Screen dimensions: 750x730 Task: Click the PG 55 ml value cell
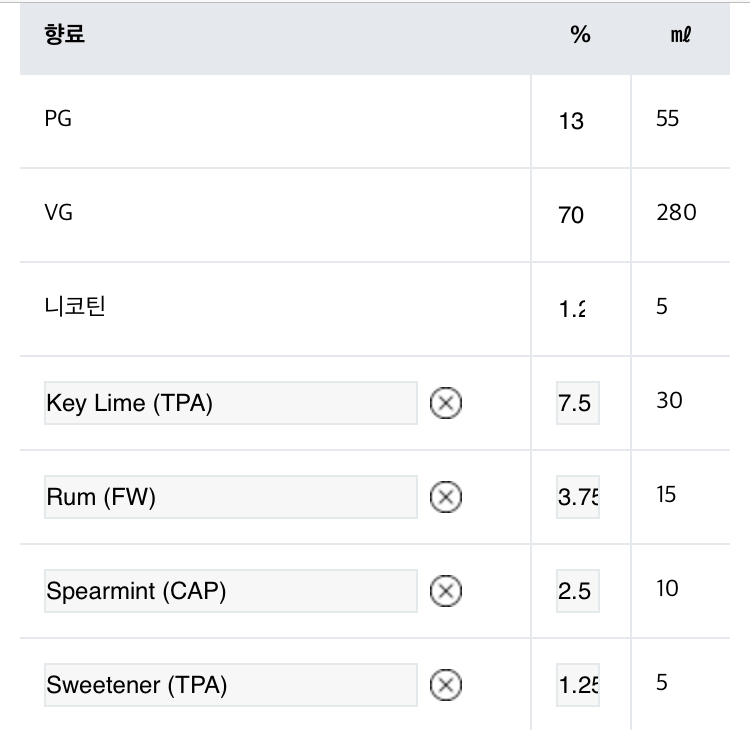click(667, 119)
